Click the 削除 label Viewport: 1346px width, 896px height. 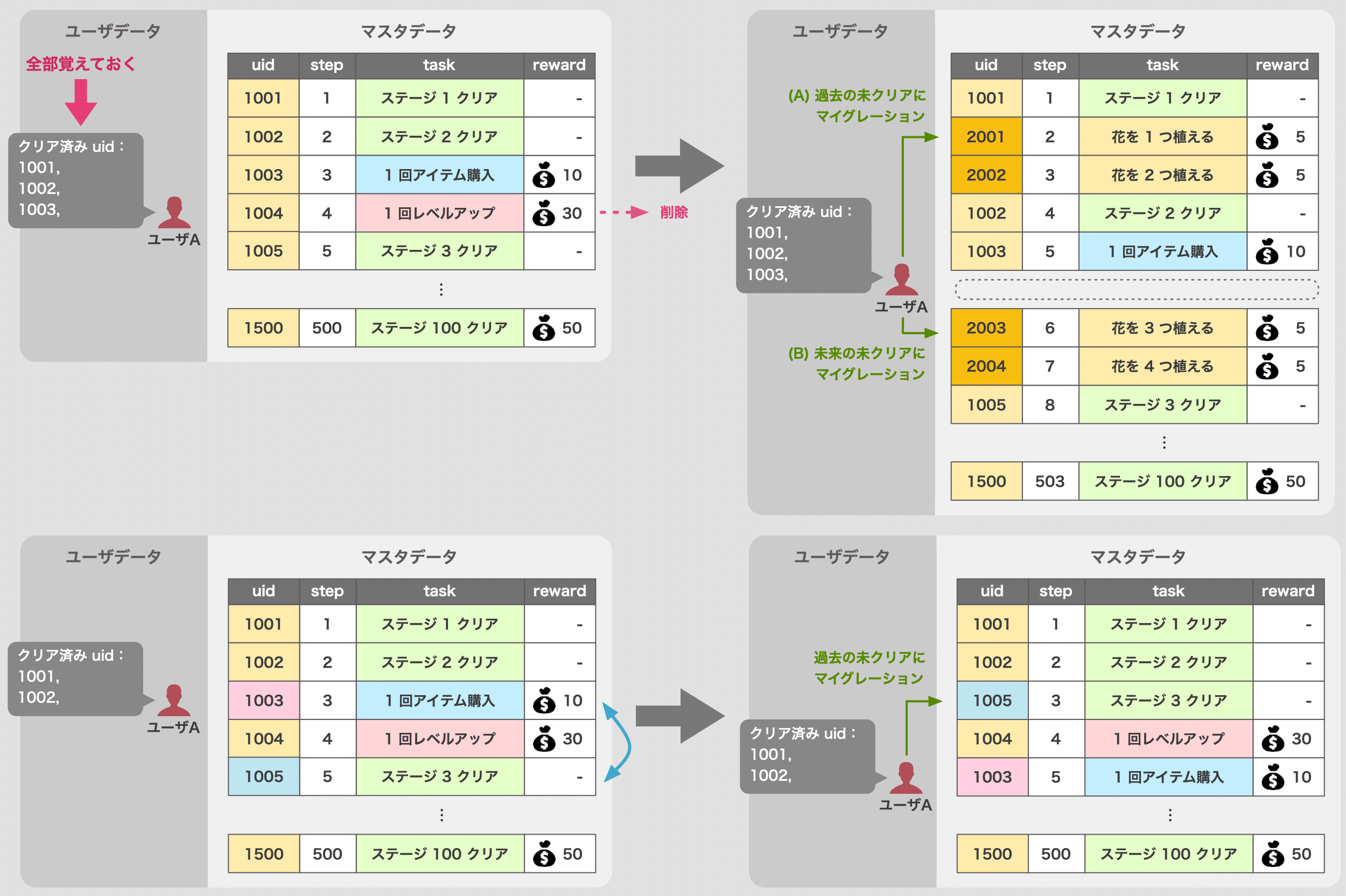(x=674, y=213)
